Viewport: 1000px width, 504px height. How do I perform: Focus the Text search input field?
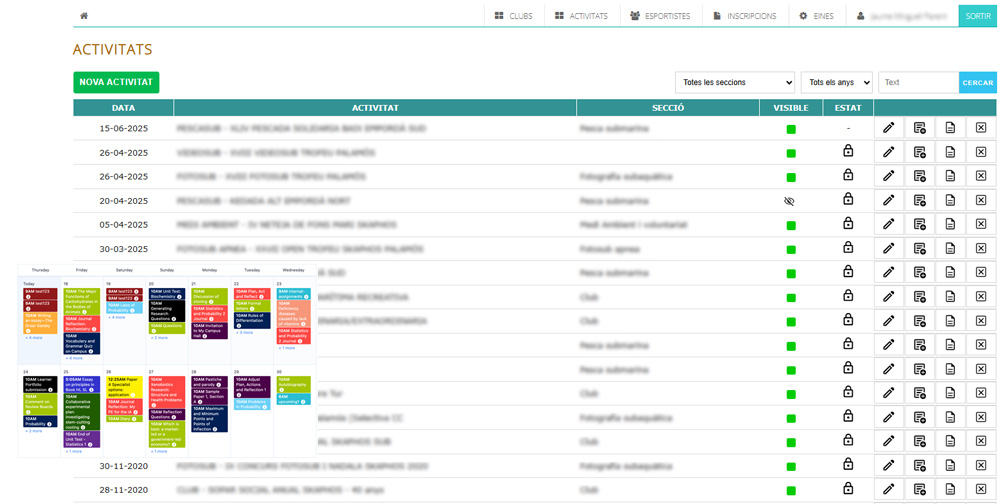coord(918,83)
